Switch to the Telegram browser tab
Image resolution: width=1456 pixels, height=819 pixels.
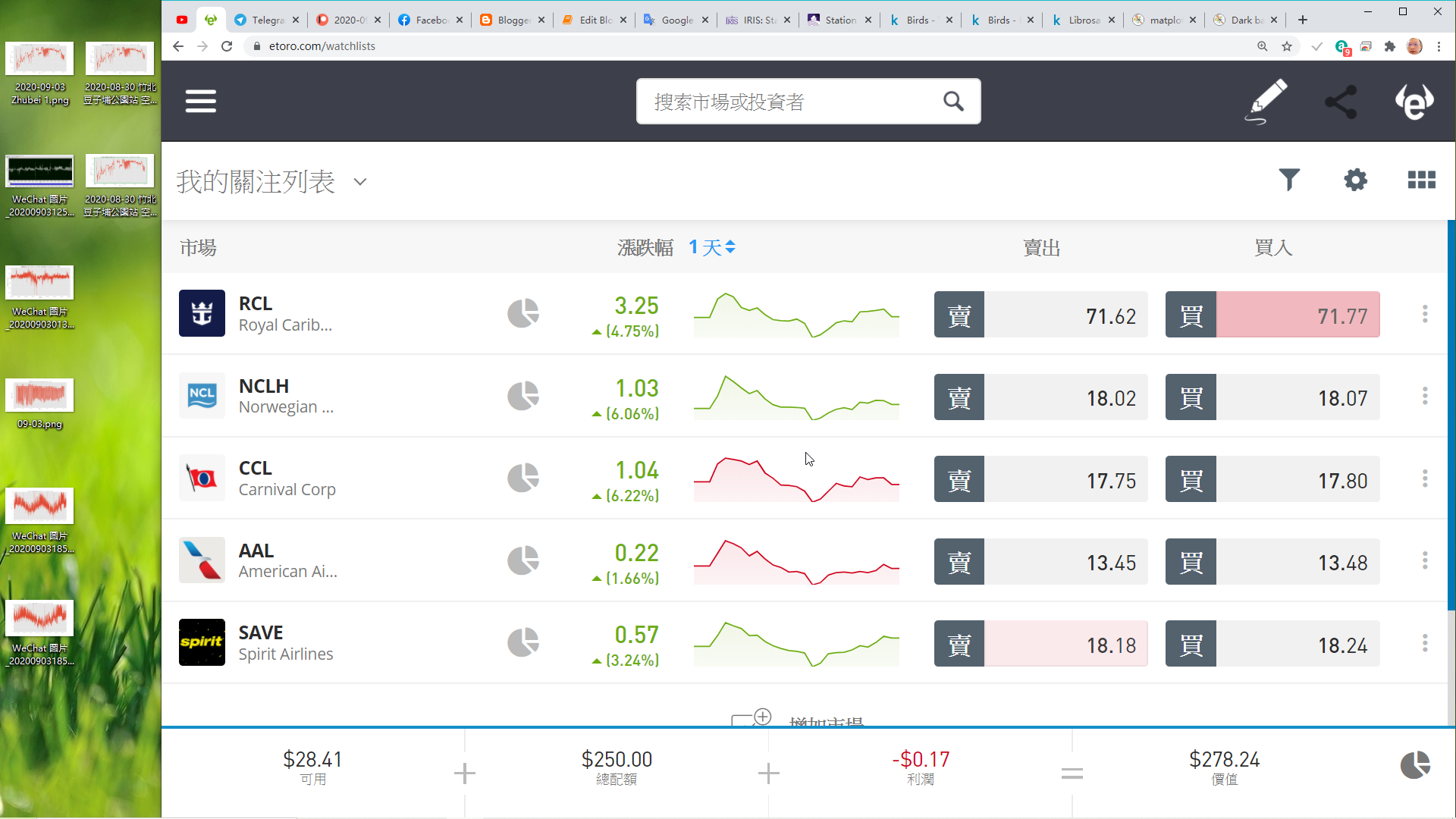click(x=267, y=20)
